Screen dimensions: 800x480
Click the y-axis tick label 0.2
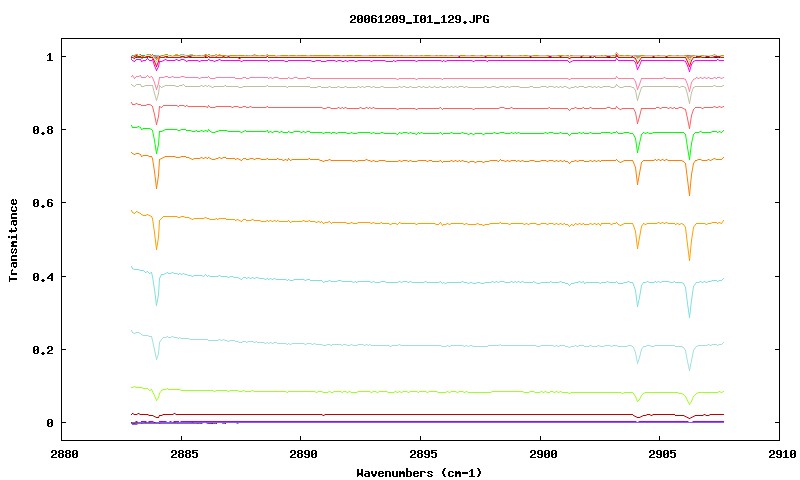click(x=42, y=350)
